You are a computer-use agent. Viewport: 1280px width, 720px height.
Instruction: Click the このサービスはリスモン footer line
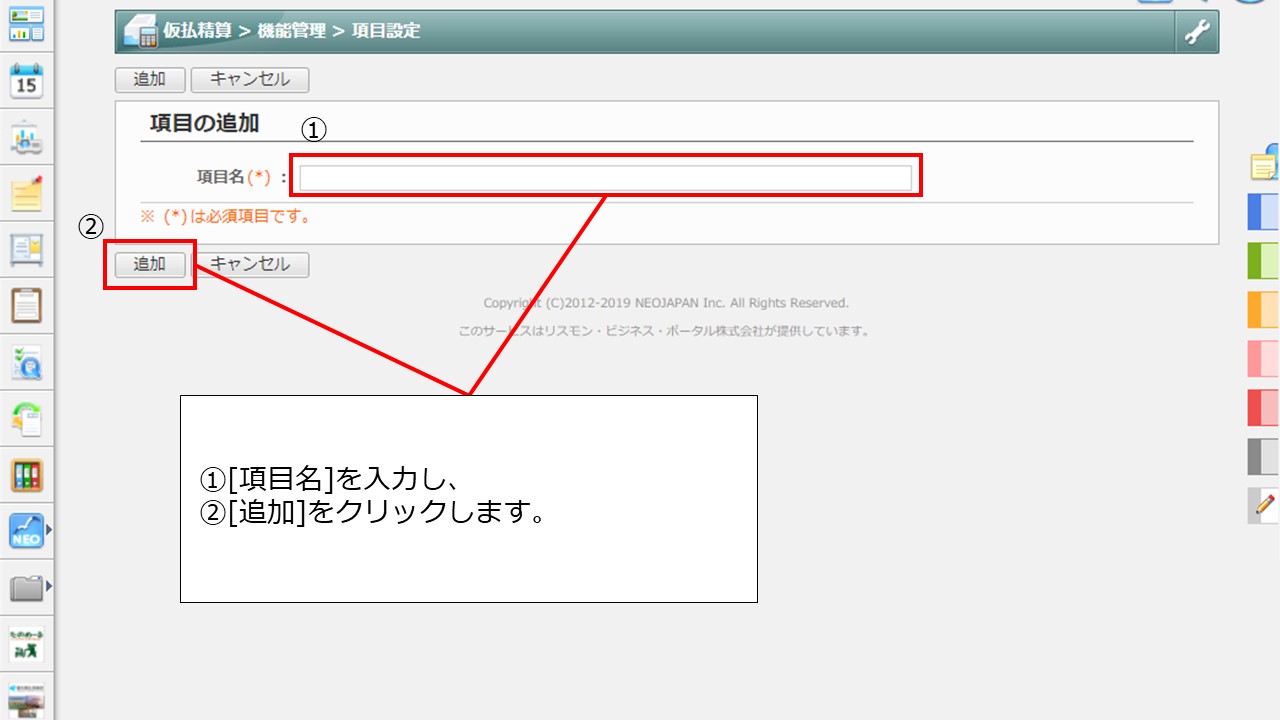pos(666,331)
